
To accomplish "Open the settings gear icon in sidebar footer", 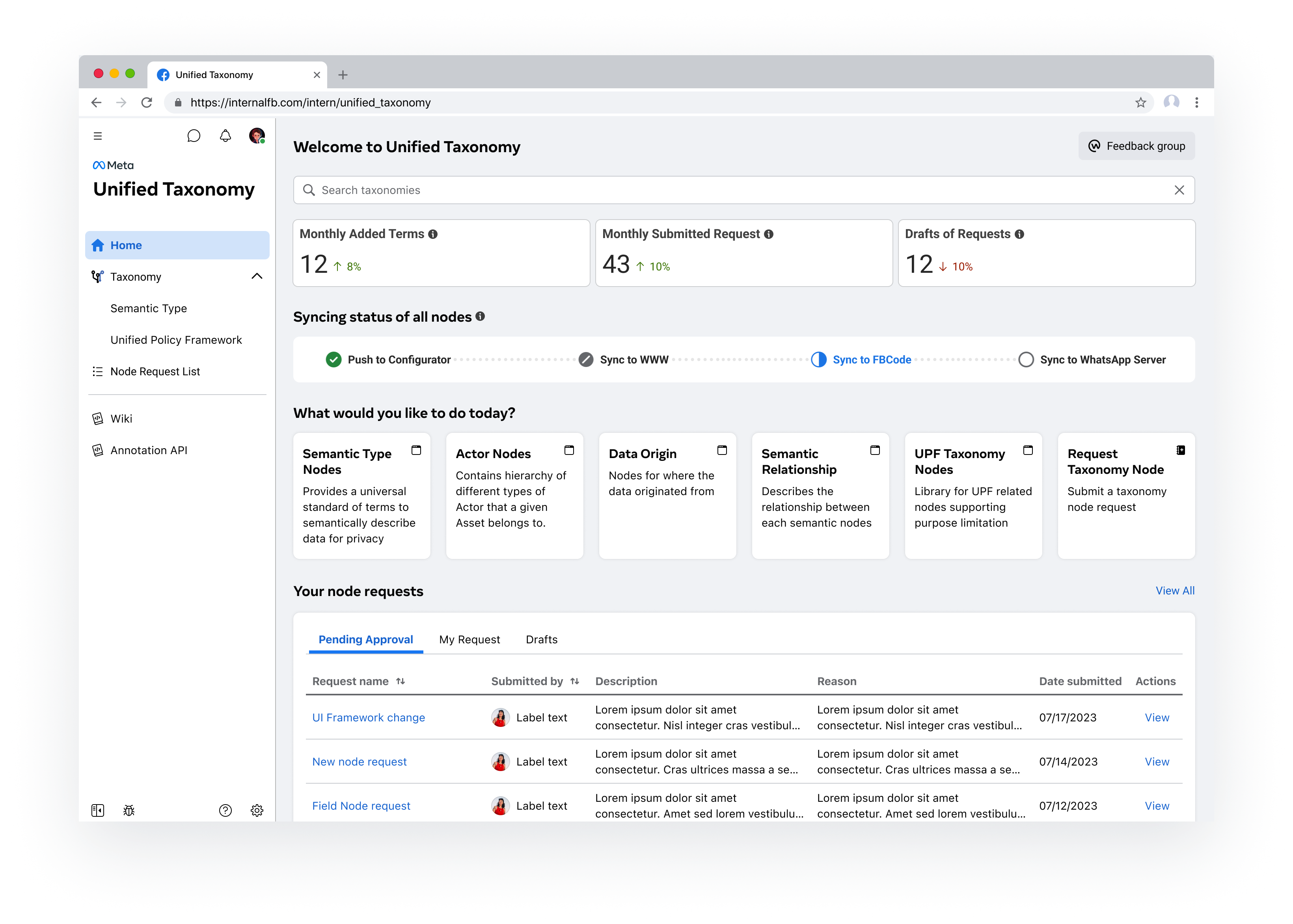I will coord(257,810).
